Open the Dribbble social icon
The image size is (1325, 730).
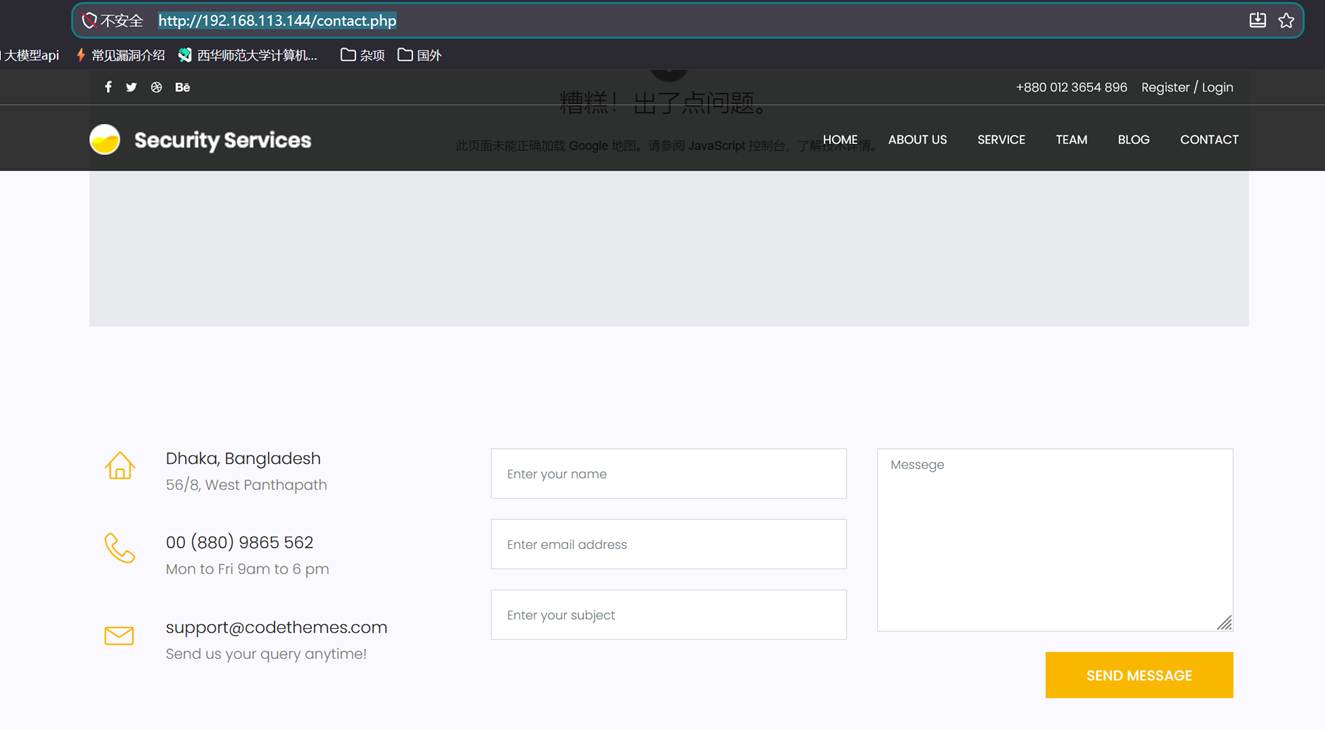click(156, 87)
